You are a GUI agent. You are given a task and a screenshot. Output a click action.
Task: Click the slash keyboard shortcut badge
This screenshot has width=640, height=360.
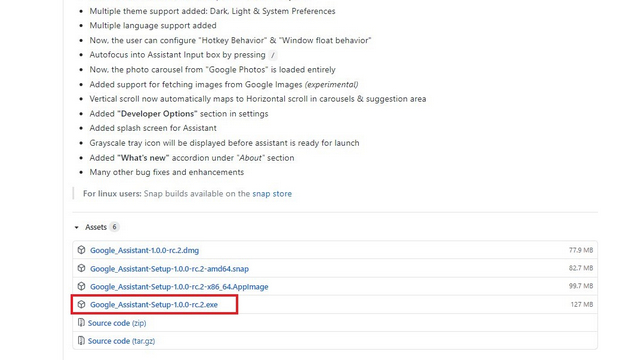pyautogui.click(x=273, y=55)
